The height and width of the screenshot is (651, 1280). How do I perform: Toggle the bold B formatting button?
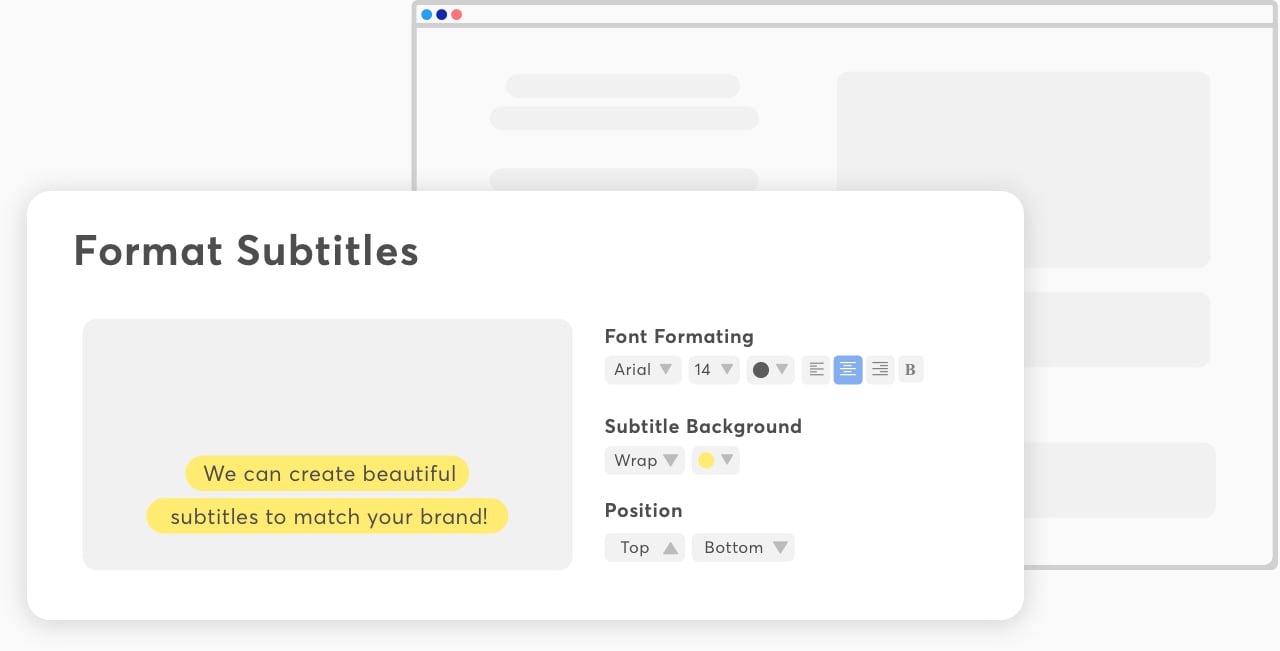[910, 370]
